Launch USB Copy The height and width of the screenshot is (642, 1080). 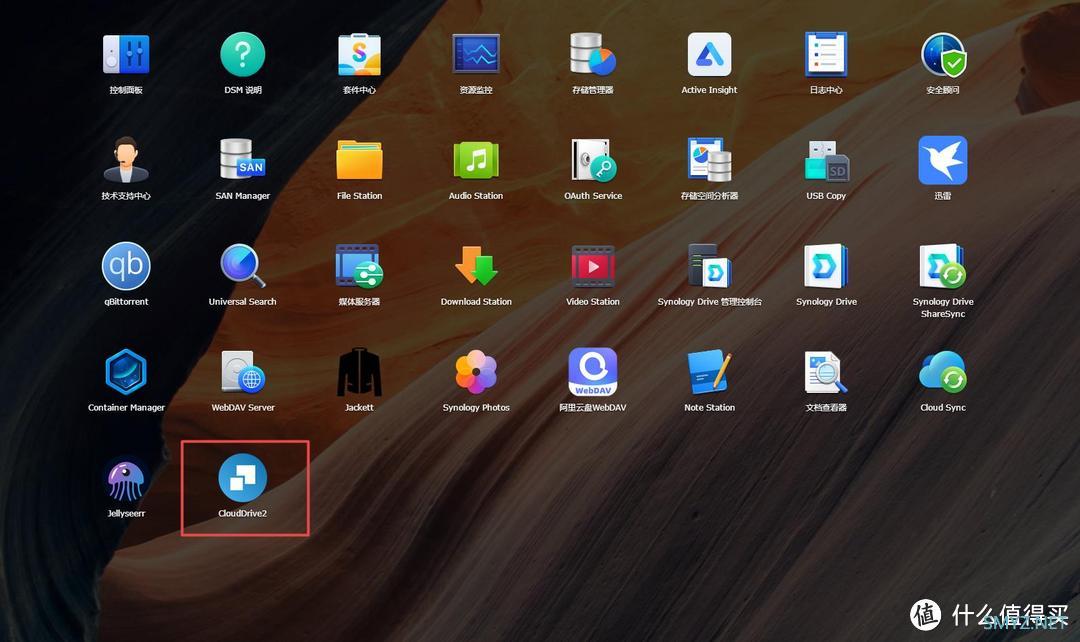pos(826,160)
